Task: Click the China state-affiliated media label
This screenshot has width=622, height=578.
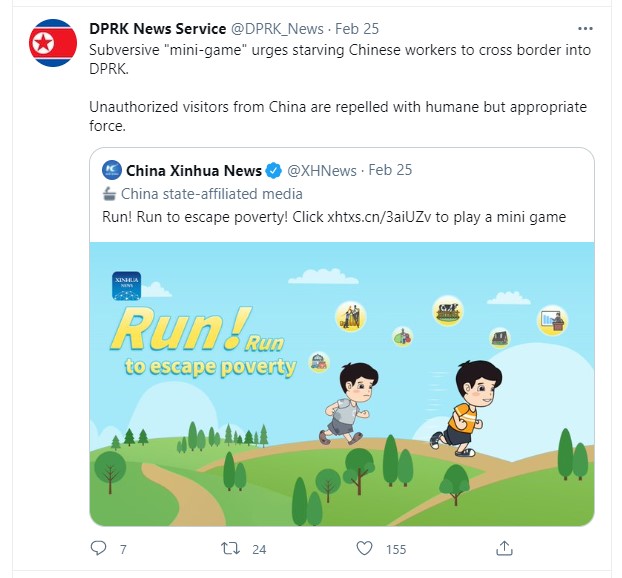Action: tap(212, 194)
